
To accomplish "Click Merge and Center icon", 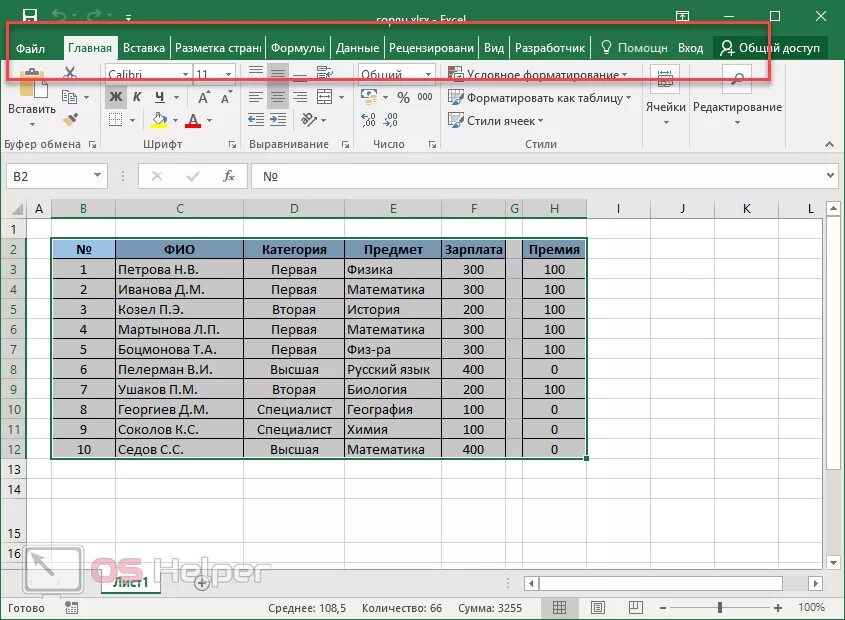I will 324,97.
